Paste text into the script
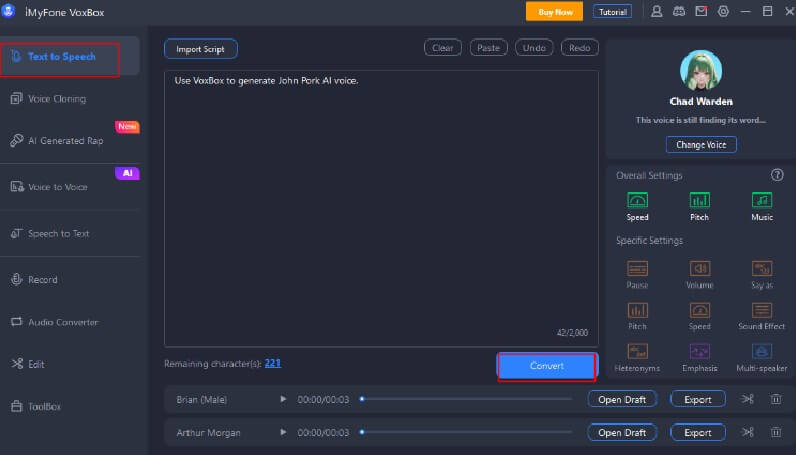 click(x=488, y=48)
